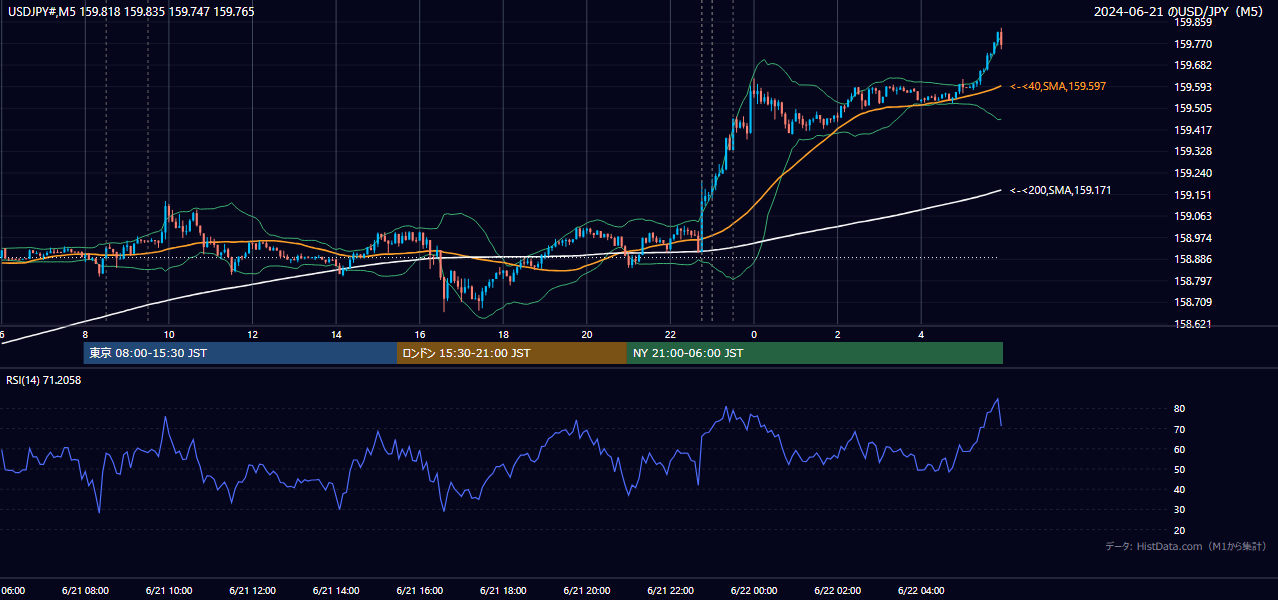Click the '6/21 18:00' date label on bottom axis
This screenshot has width=1278, height=600.
pos(503,591)
